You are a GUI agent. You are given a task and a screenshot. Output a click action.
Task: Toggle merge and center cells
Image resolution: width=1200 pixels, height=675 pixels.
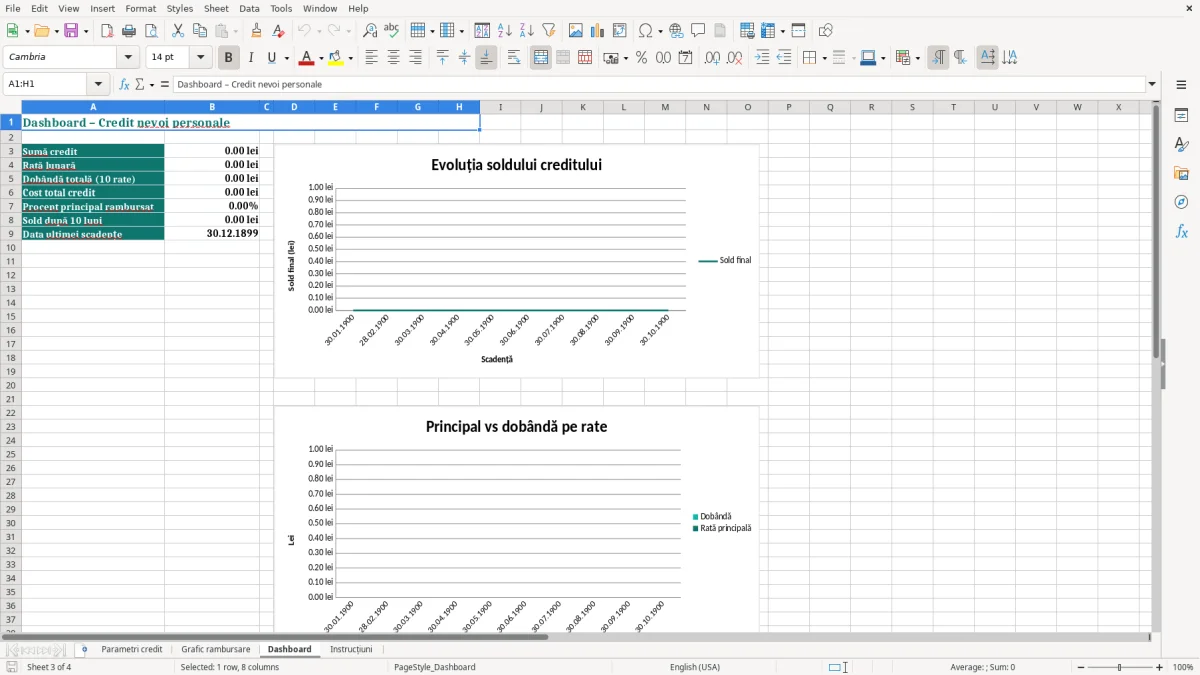[541, 58]
